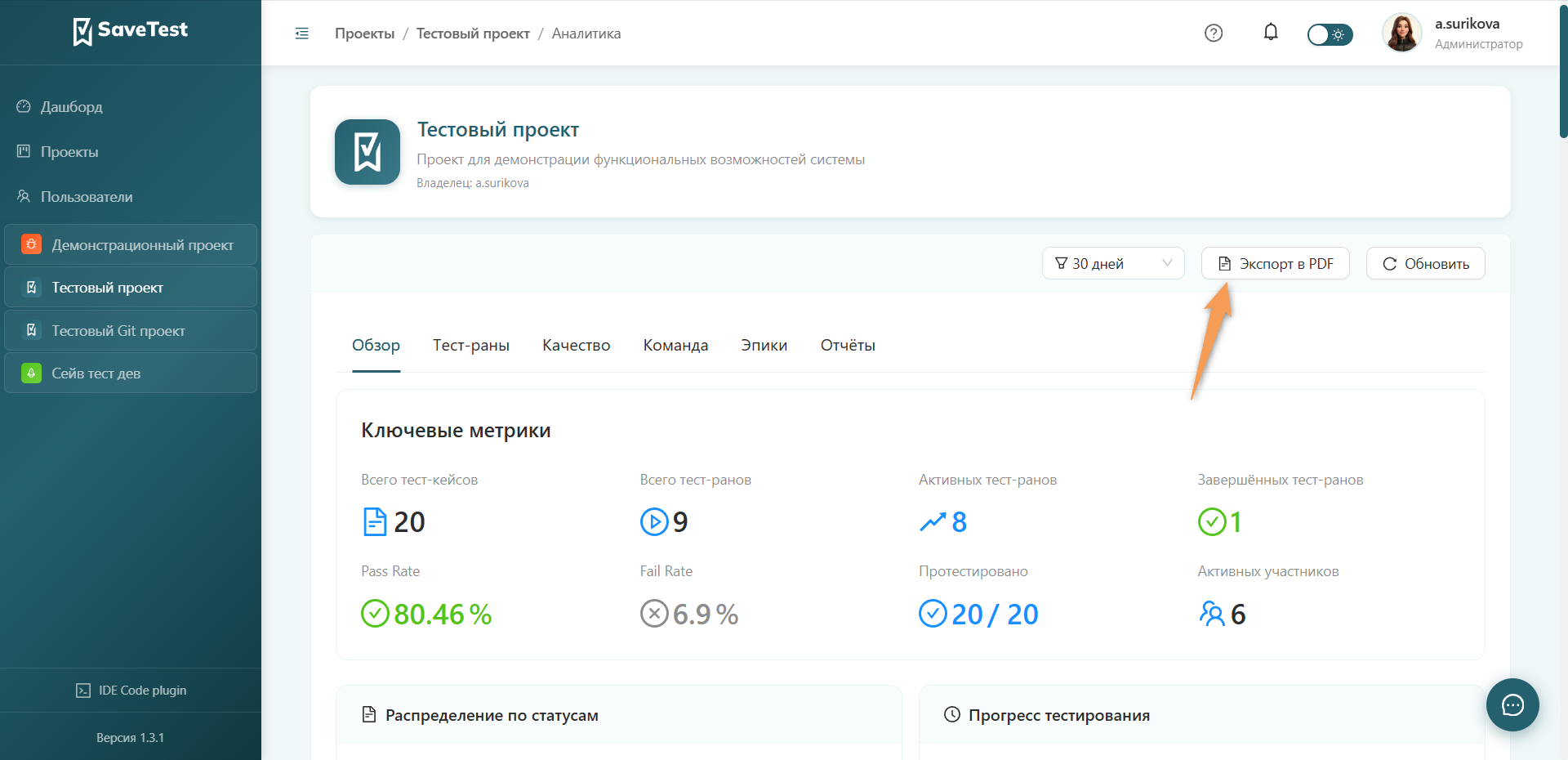
Task: Click the Fail Rate cross icon
Action: point(654,613)
